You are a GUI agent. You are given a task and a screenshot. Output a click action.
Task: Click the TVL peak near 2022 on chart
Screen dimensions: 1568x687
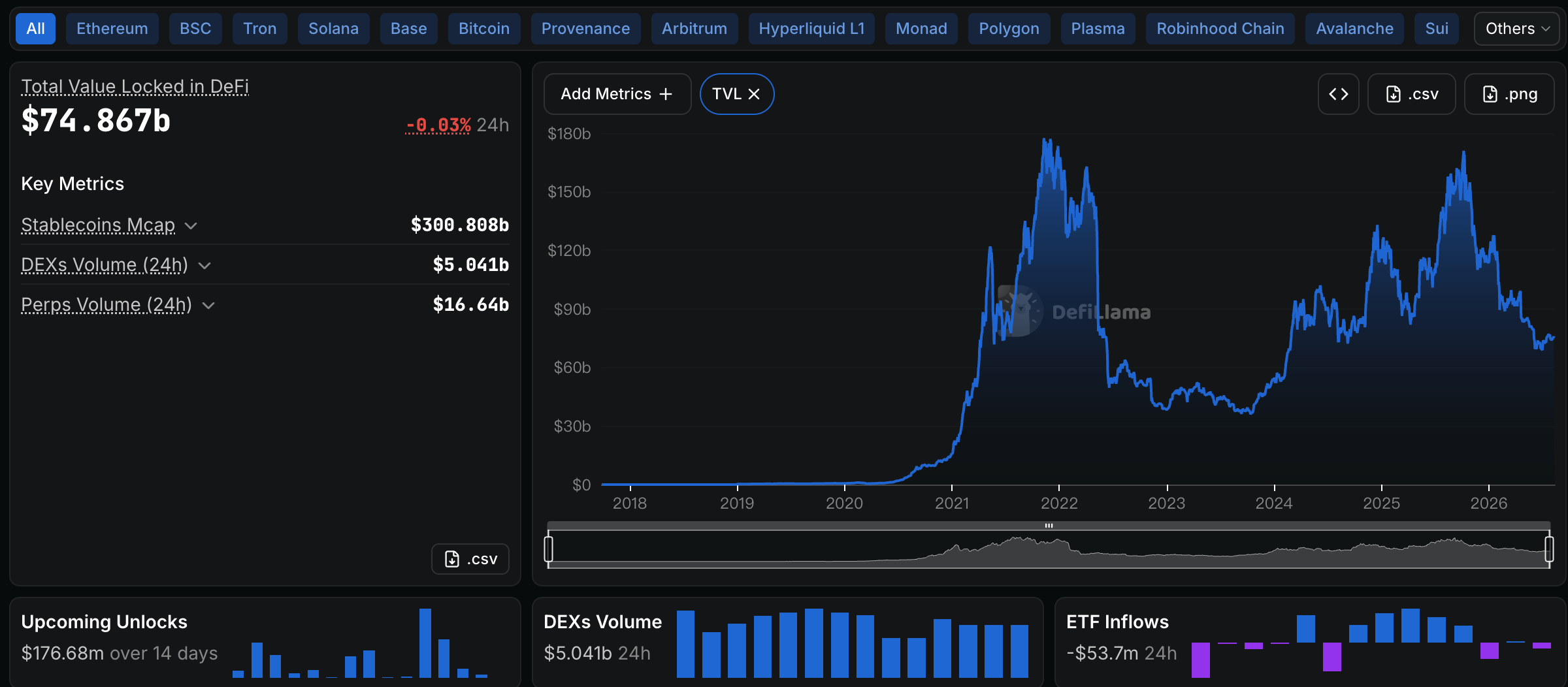(x=1047, y=140)
